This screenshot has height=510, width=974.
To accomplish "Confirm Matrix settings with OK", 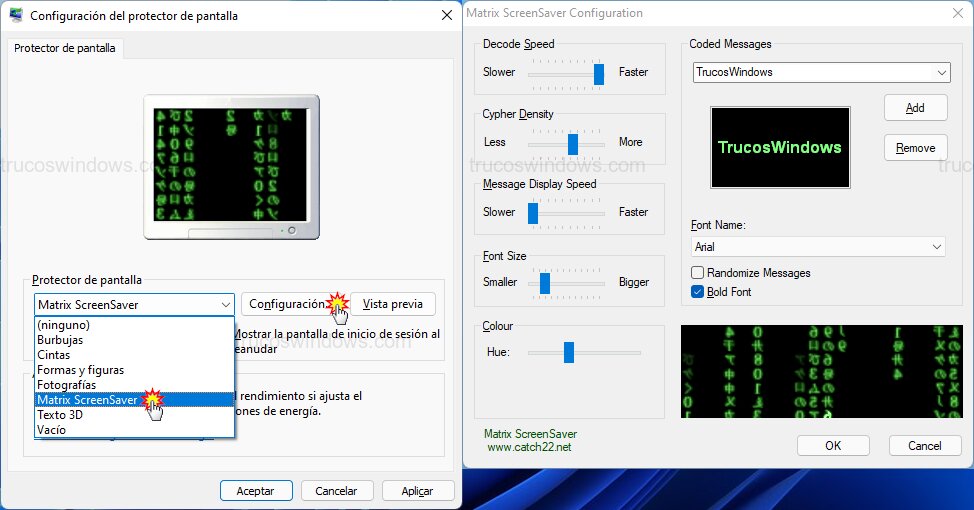I will [x=832, y=446].
